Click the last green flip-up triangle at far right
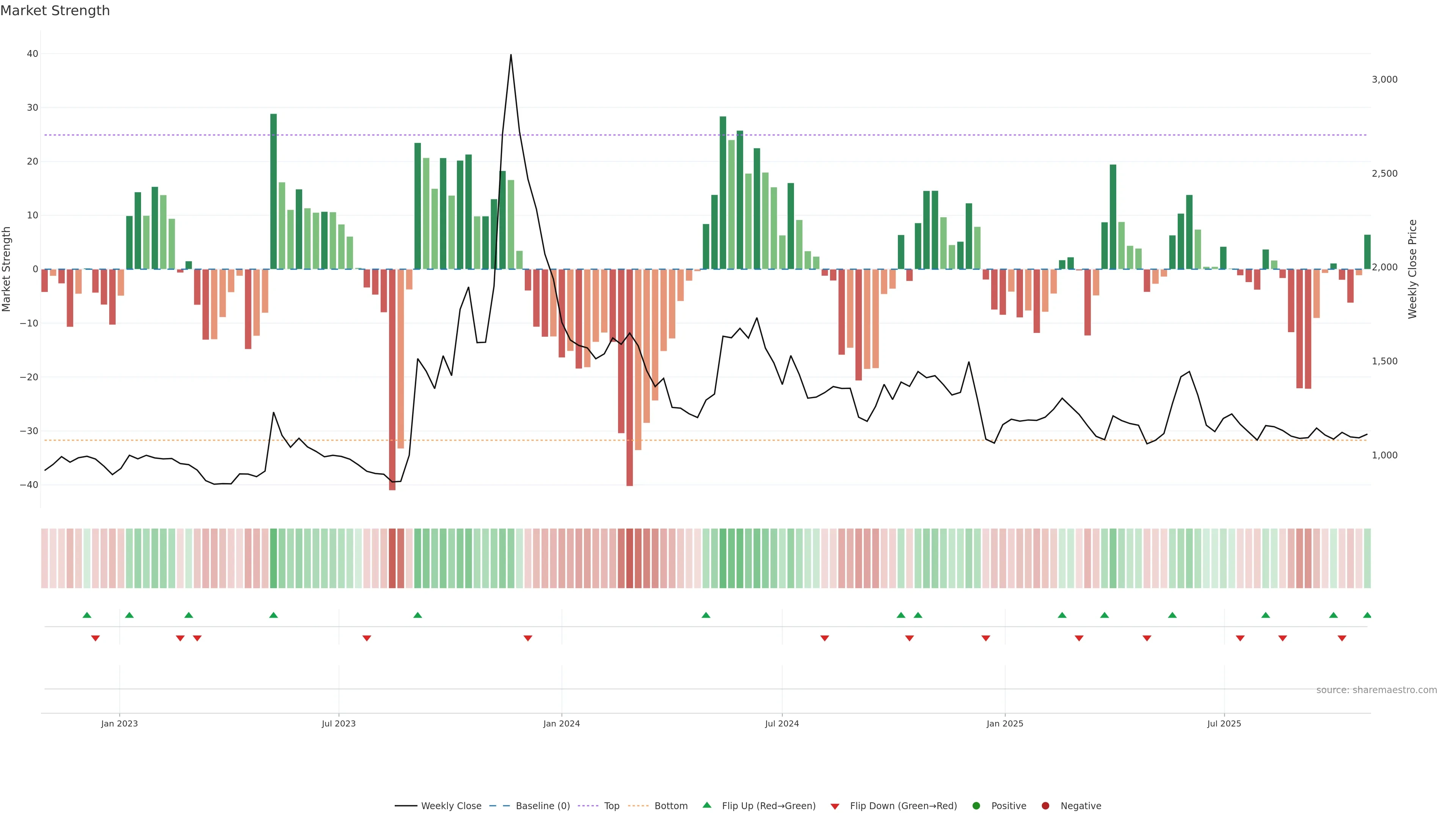1456x819 pixels. click(1367, 615)
